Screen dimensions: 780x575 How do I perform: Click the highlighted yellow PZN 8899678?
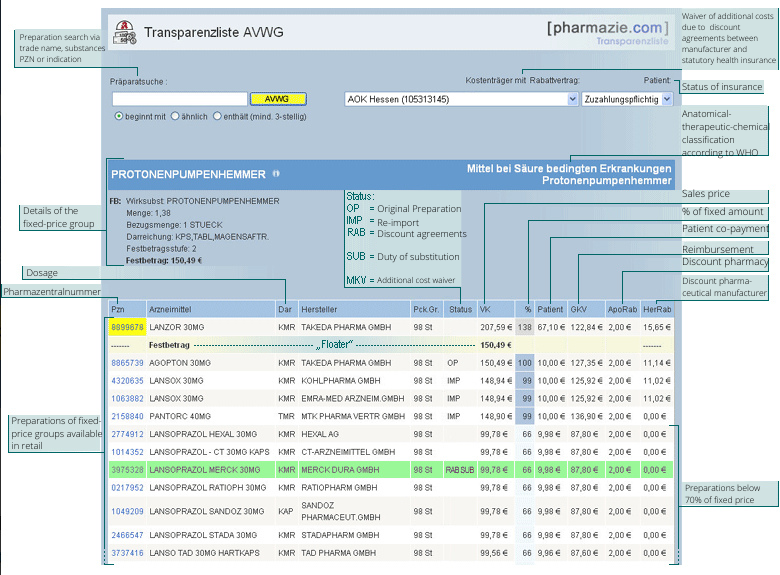(x=127, y=327)
